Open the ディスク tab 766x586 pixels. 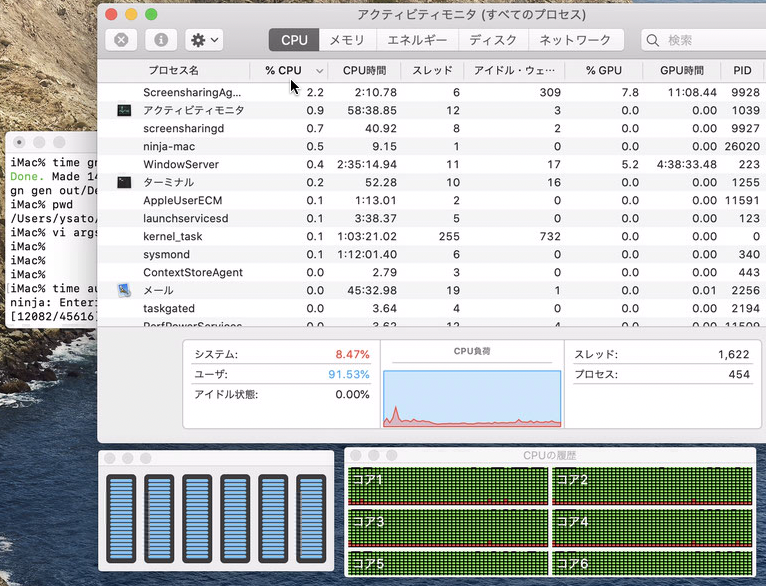pos(493,40)
